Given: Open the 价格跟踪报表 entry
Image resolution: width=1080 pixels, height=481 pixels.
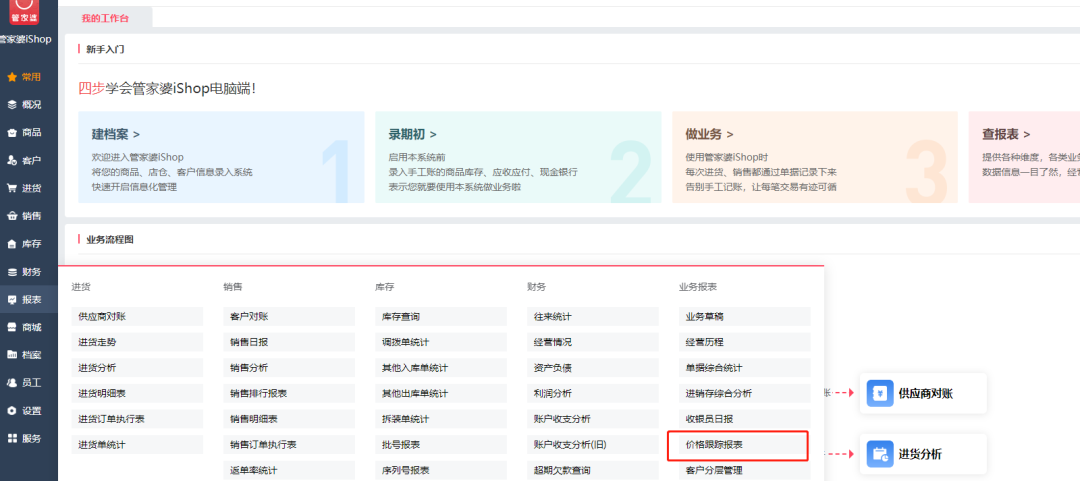Looking at the screenshot, I should (x=745, y=444).
